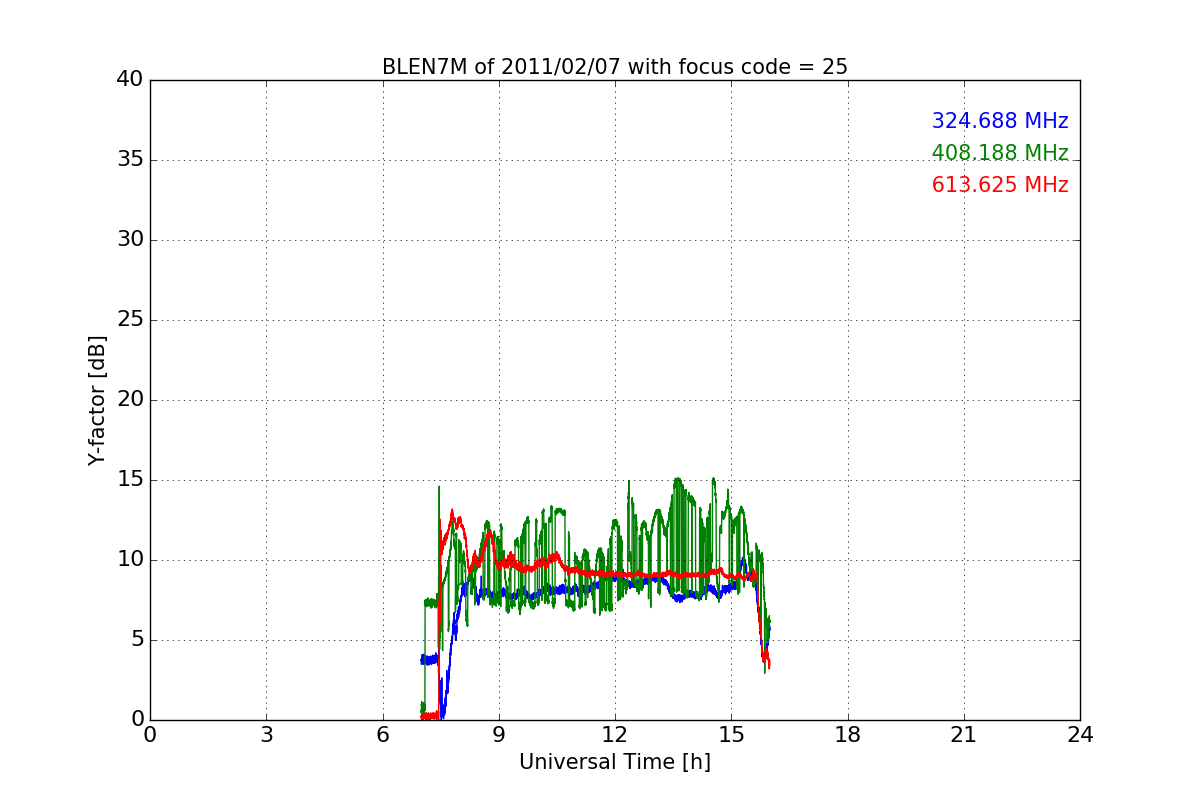Image resolution: width=1200 pixels, height=800 pixels.
Task: Click x-axis tick label 18
Action: point(848,735)
